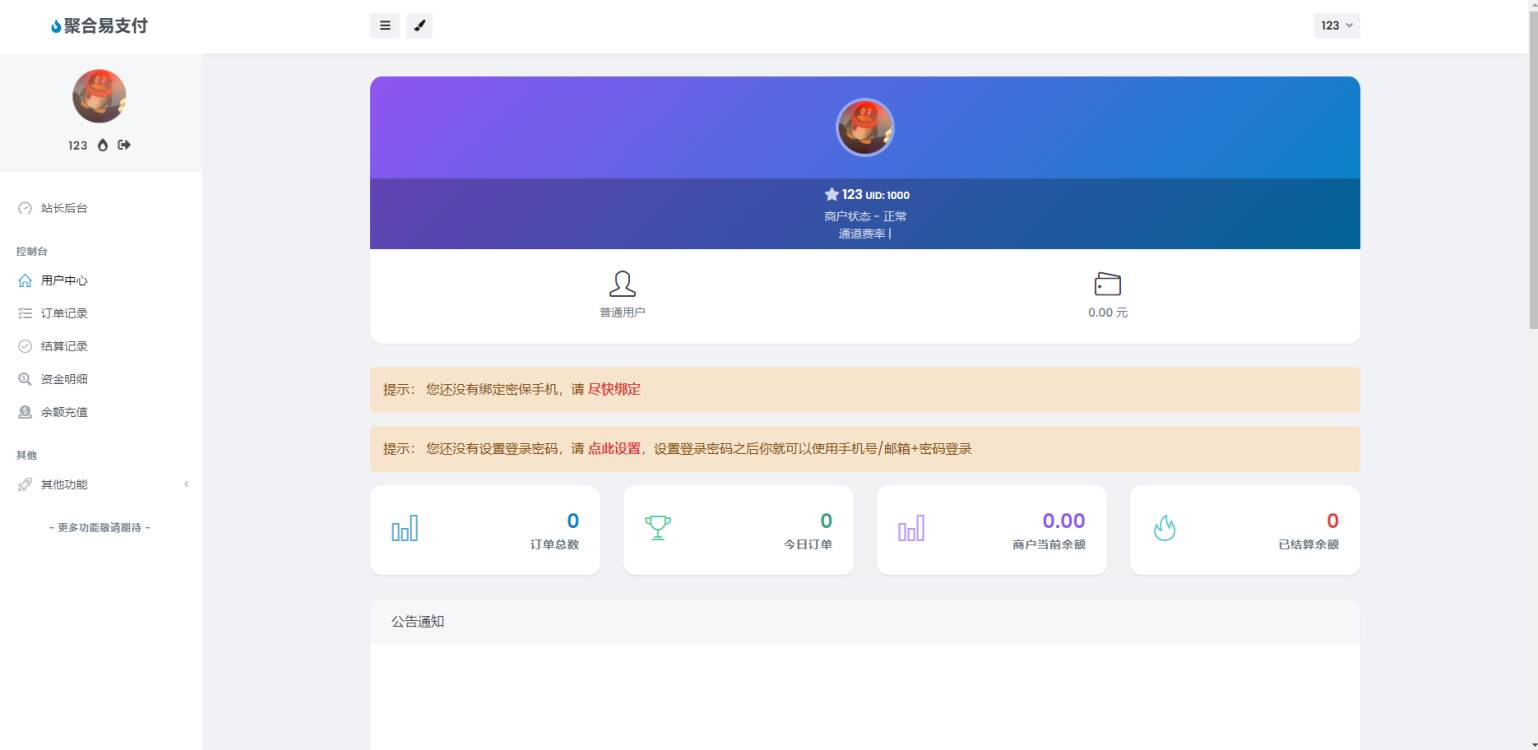Click the wallet icon above 0.00 元
Image resolution: width=1538 pixels, height=750 pixels.
coord(1107,284)
